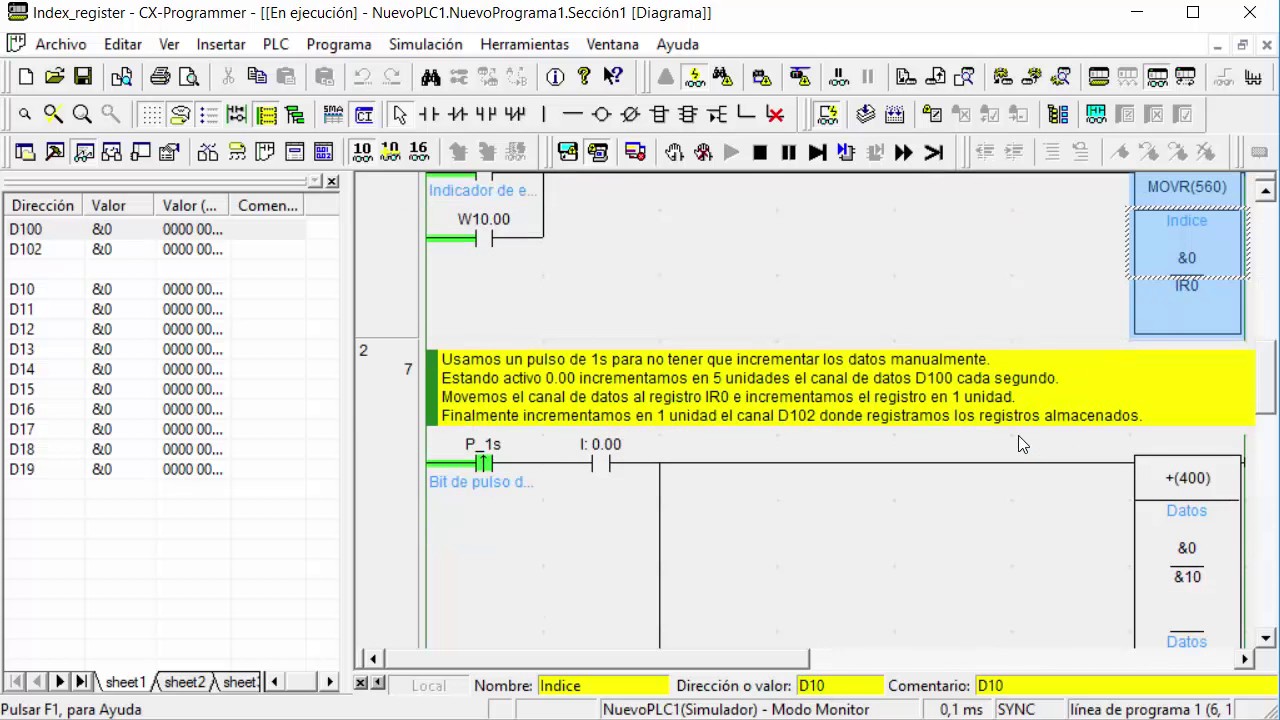
Task: Pause the simulation
Action: click(788, 153)
